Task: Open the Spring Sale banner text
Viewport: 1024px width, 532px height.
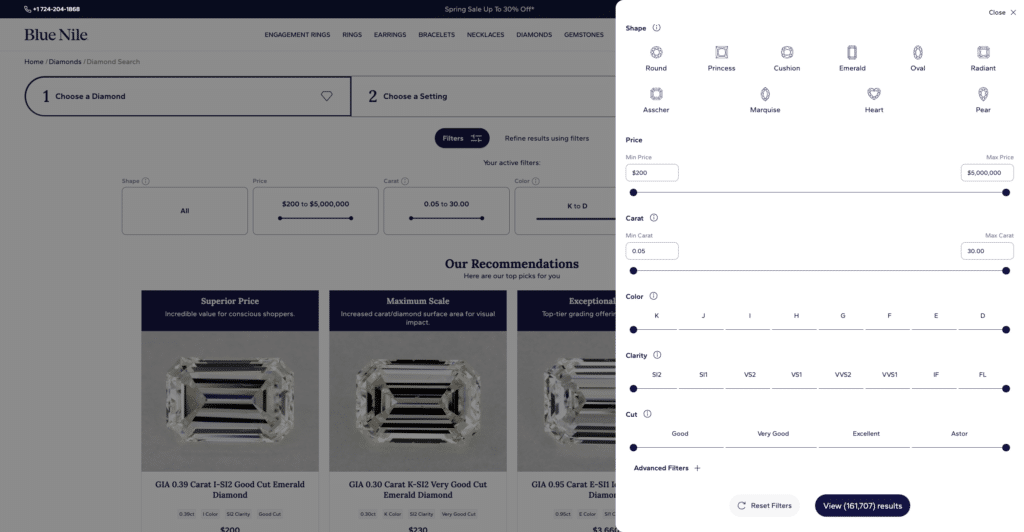Action: (x=488, y=9)
